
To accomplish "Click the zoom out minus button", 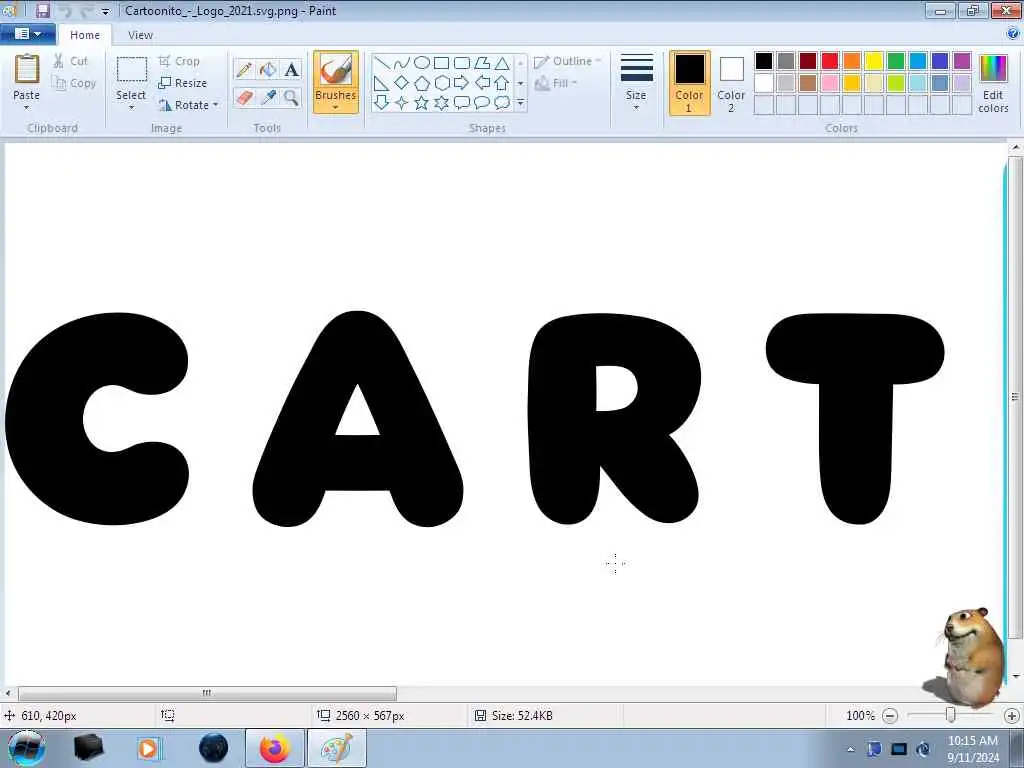I will 889,716.
